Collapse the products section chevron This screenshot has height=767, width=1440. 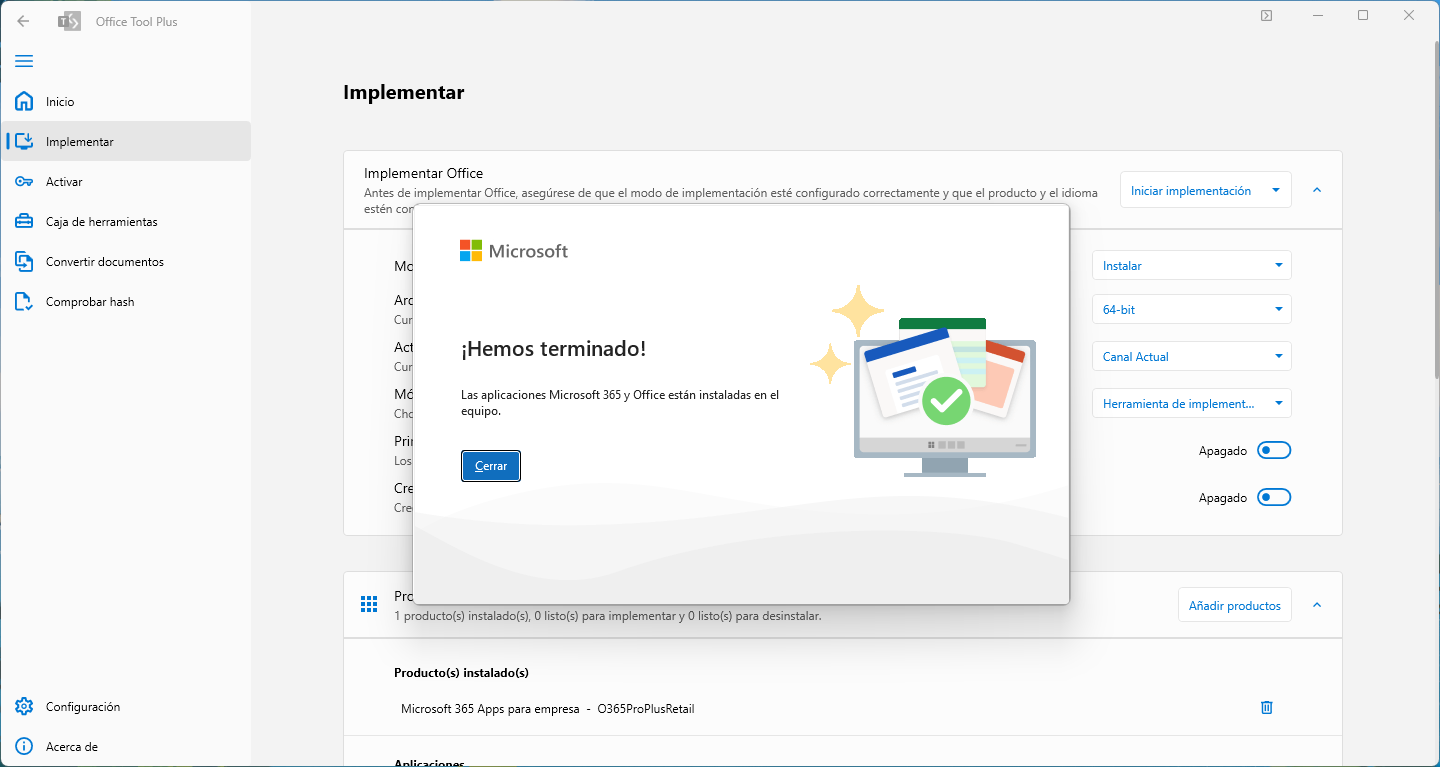1317,605
